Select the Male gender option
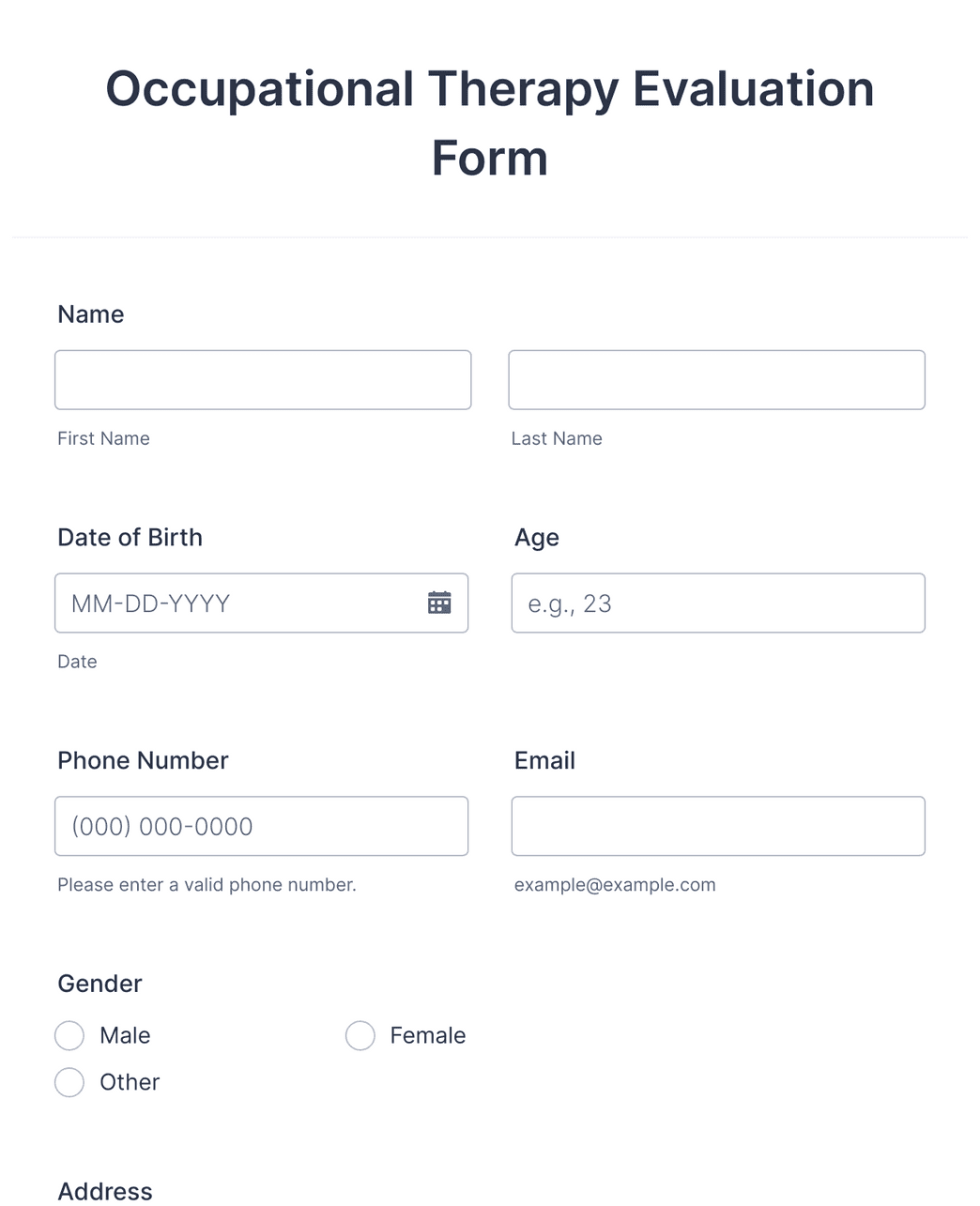Screen dimensions: 980x1206 [x=69, y=1035]
